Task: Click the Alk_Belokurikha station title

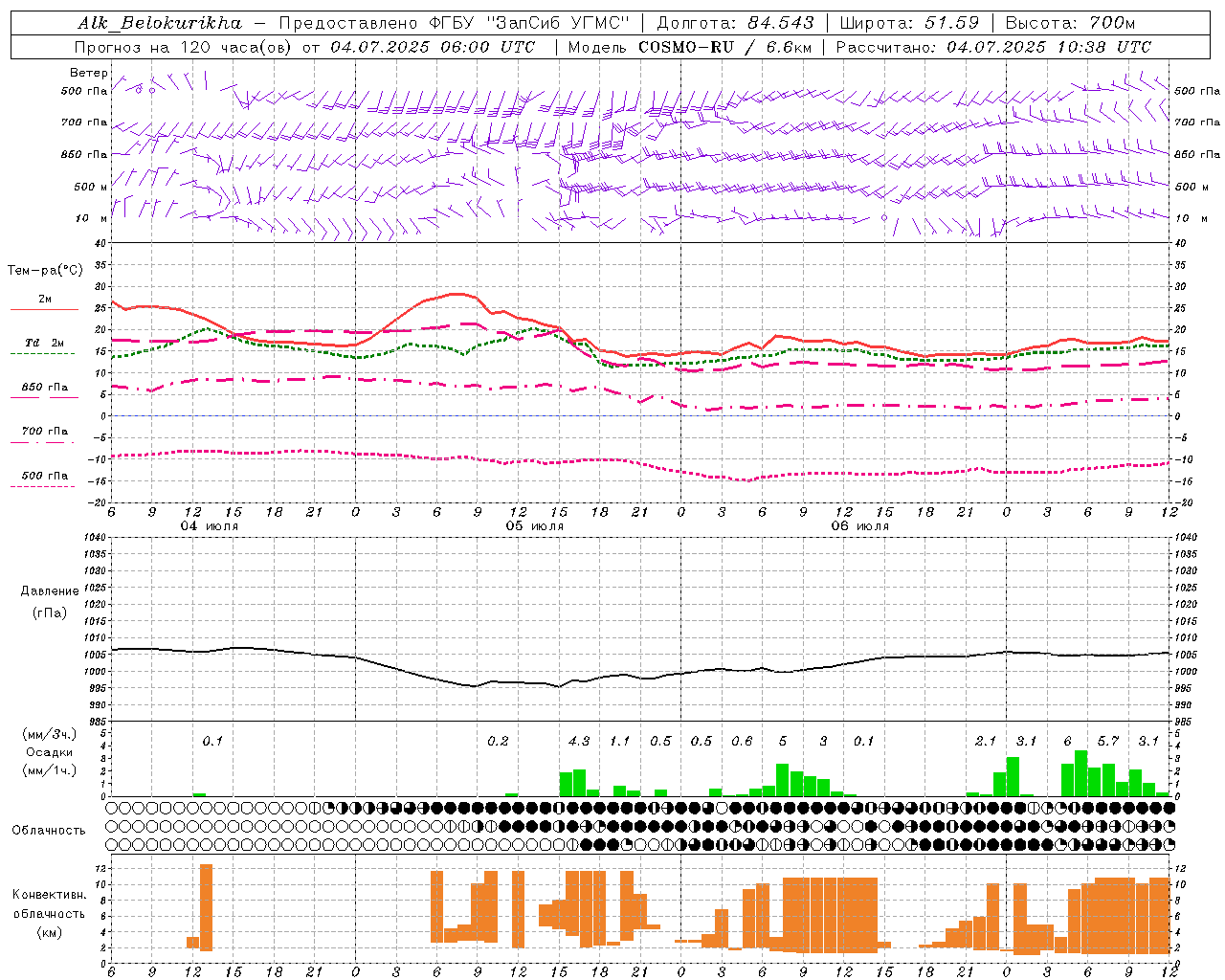Action: pyautogui.click(x=160, y=23)
